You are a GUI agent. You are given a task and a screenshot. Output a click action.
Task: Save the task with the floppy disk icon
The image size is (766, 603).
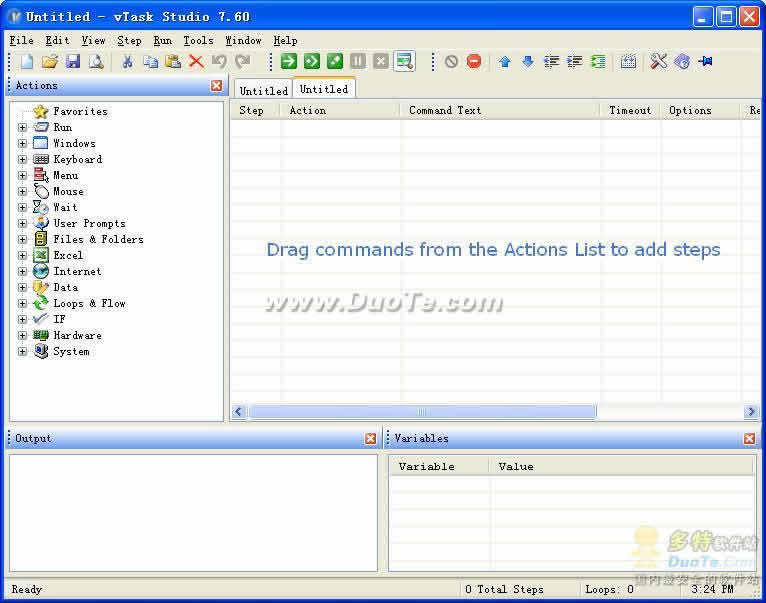(x=73, y=62)
